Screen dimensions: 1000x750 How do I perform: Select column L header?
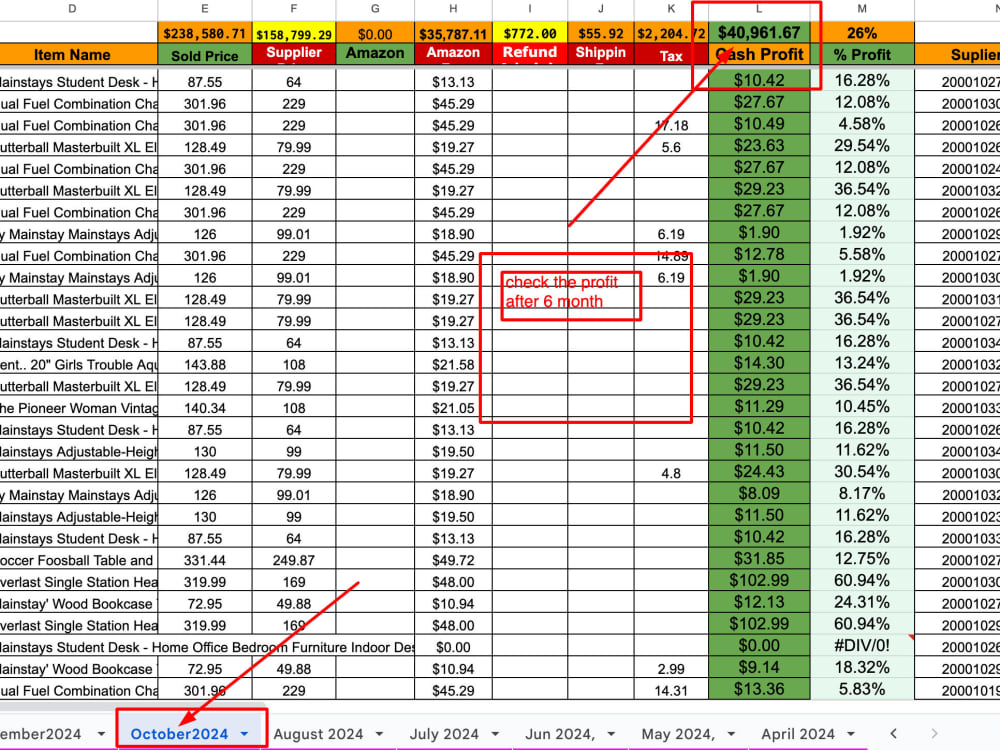click(x=759, y=9)
